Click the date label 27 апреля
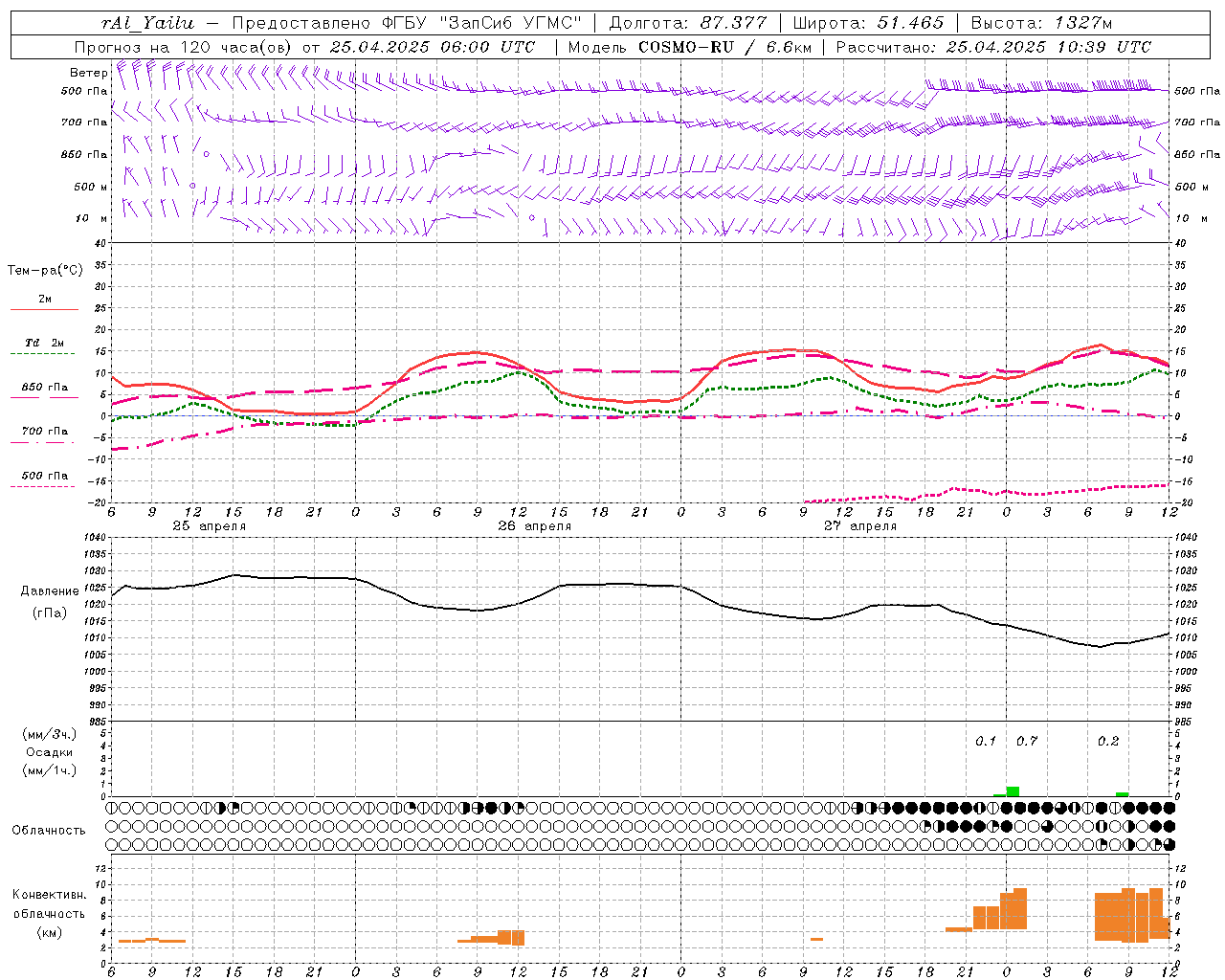 click(859, 526)
